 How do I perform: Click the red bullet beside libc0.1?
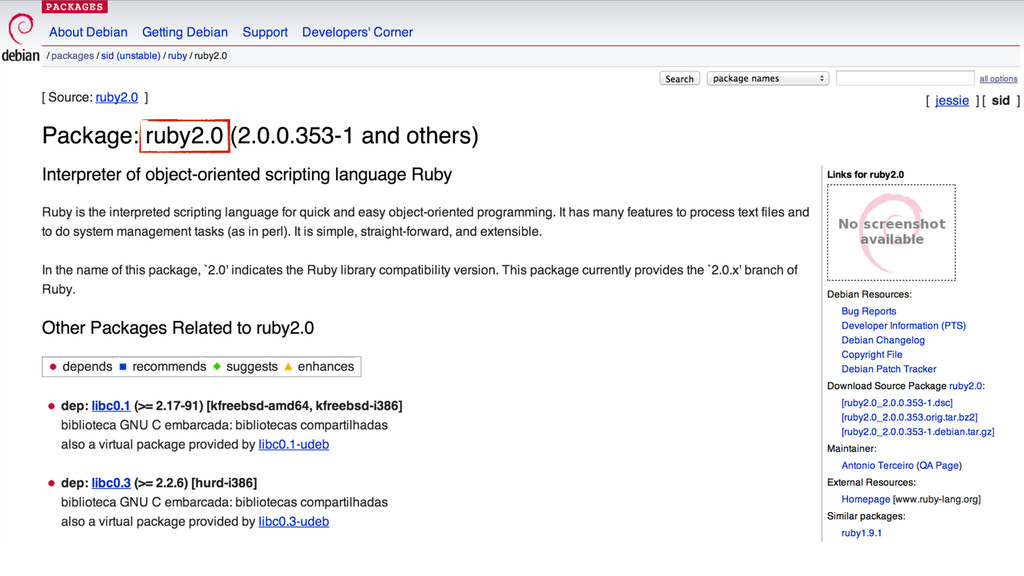click(51, 406)
